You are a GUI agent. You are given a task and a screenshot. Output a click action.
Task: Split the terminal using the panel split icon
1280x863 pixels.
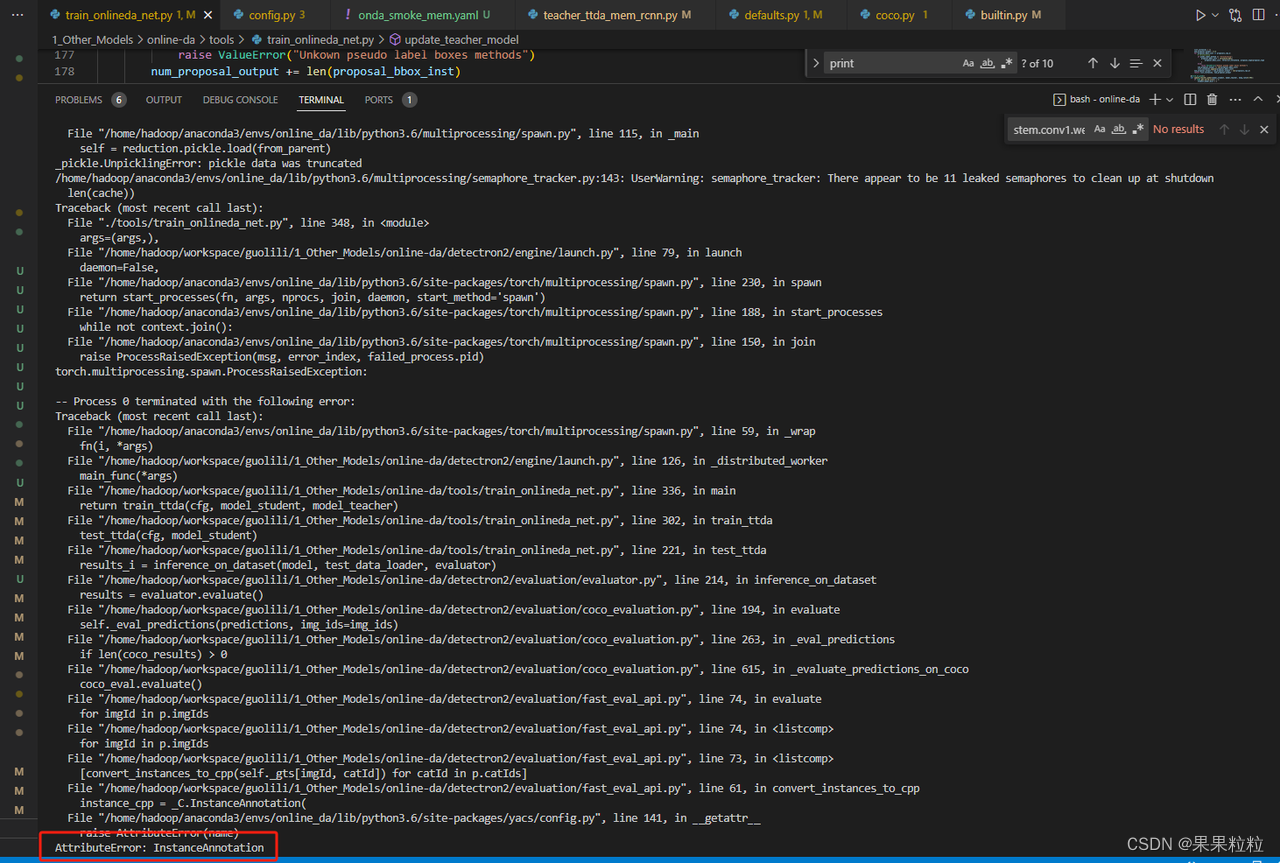[1190, 99]
